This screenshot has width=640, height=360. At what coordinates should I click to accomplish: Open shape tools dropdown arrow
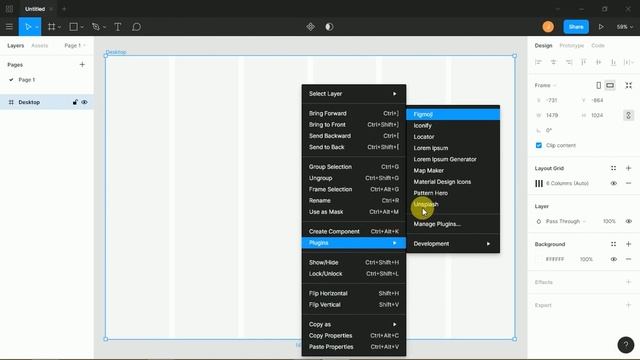[x=82, y=27]
